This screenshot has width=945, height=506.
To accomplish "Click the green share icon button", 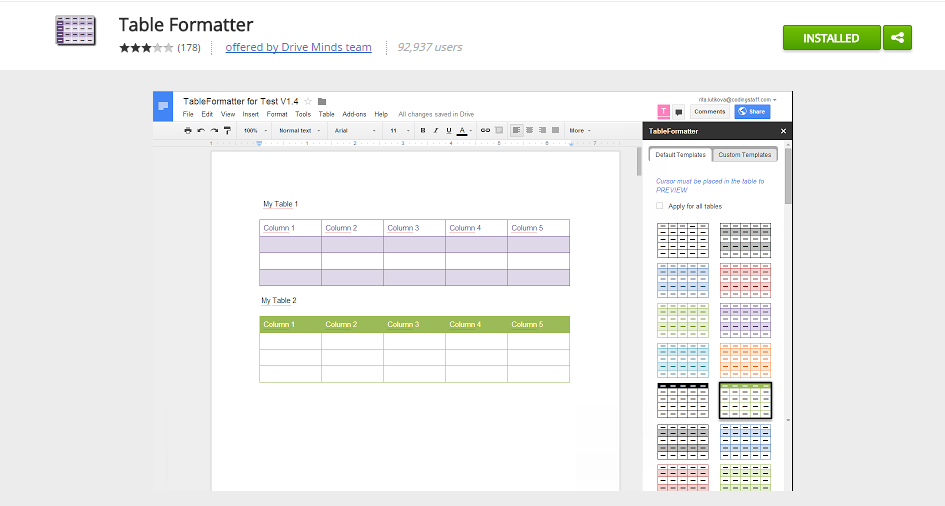I will [897, 38].
